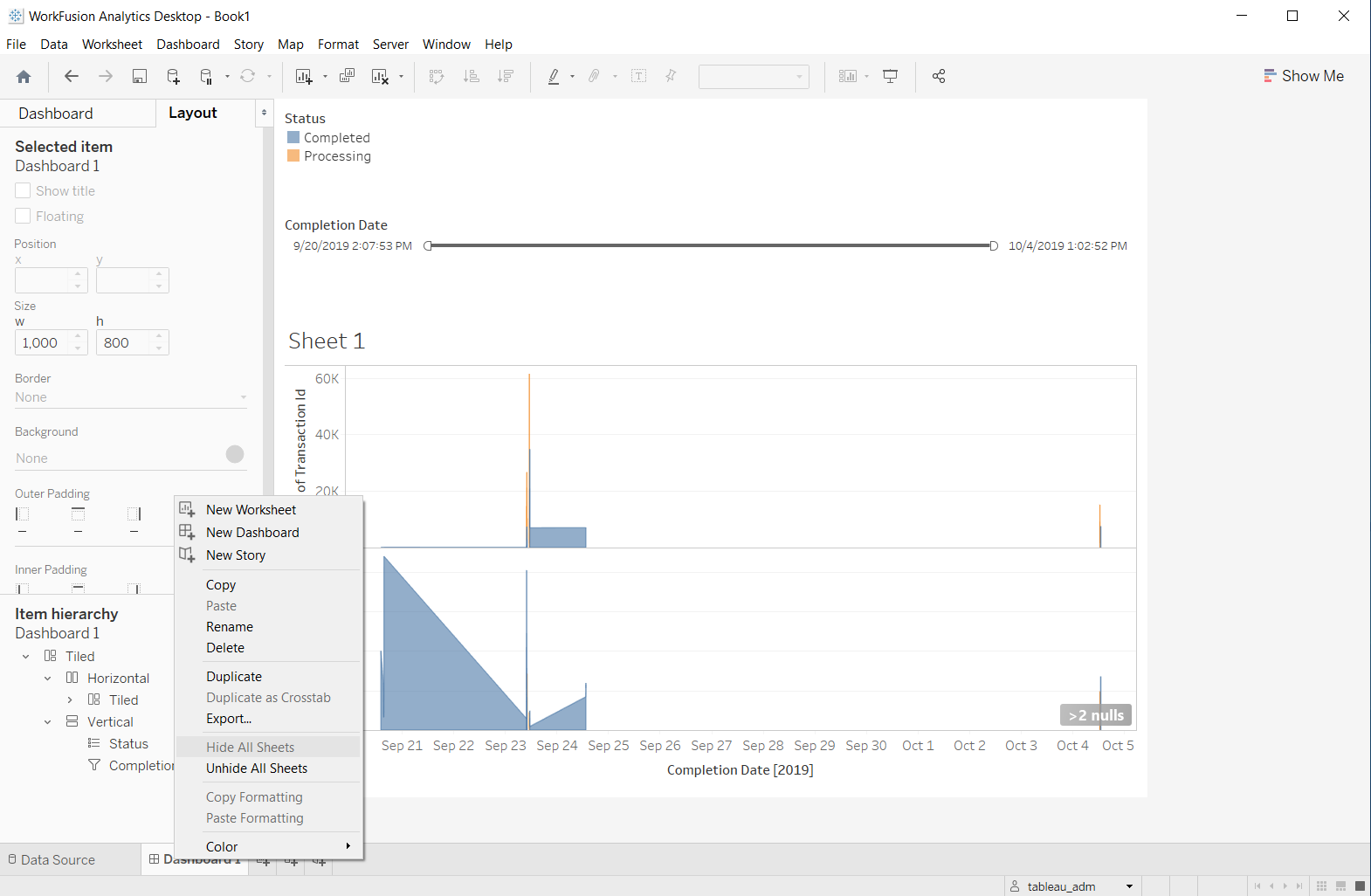This screenshot has width=1371, height=896.
Task: Click the Size width input field
Action: (x=51, y=342)
